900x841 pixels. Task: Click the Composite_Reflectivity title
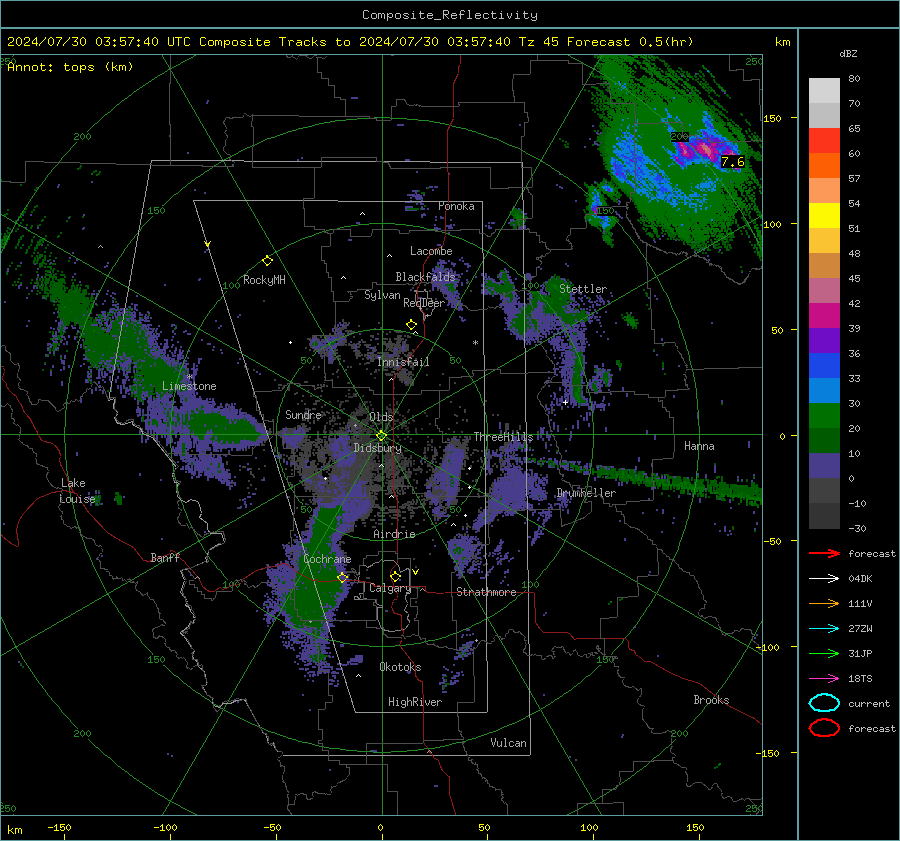coord(450,15)
